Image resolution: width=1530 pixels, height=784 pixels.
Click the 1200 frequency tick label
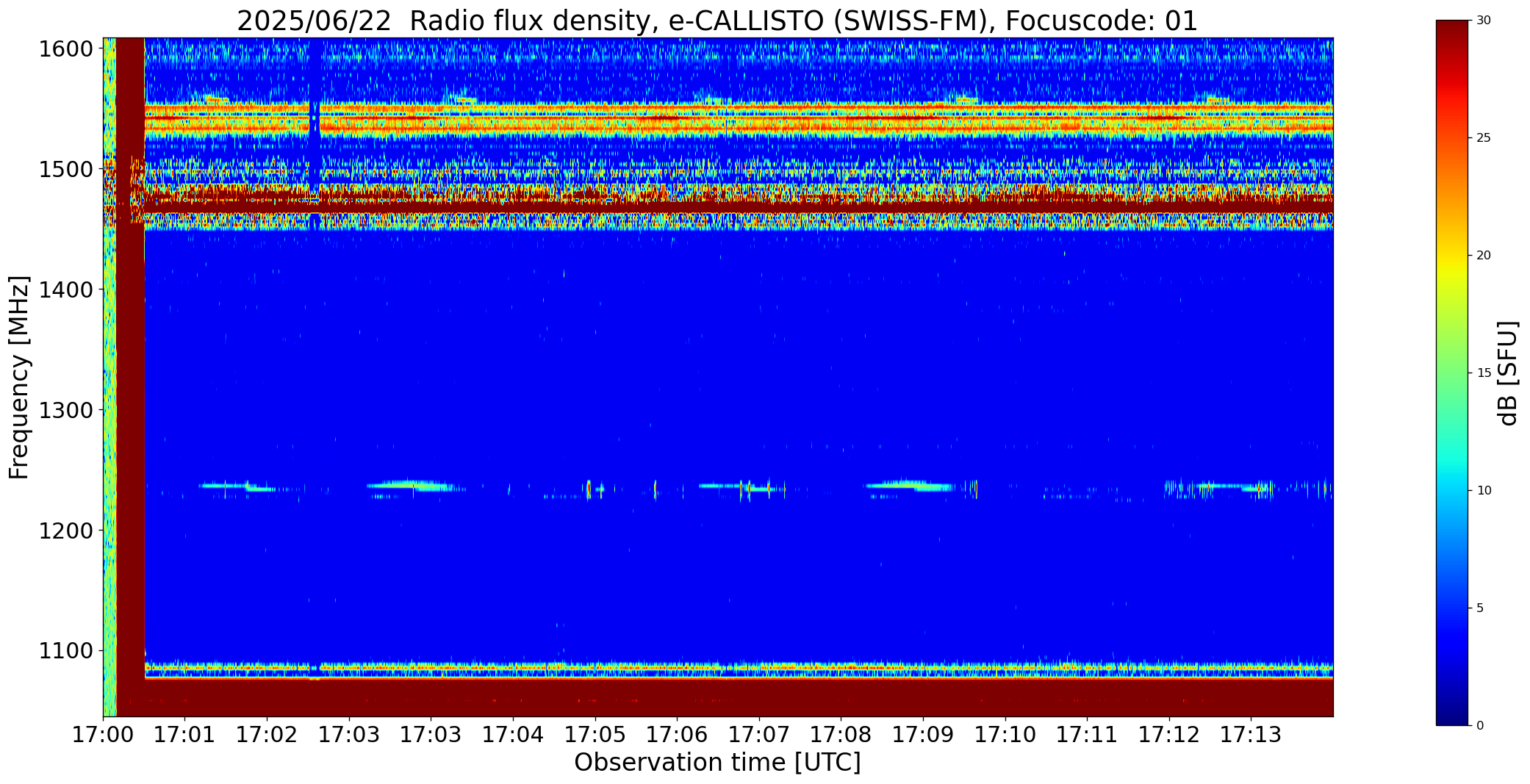click(66, 531)
